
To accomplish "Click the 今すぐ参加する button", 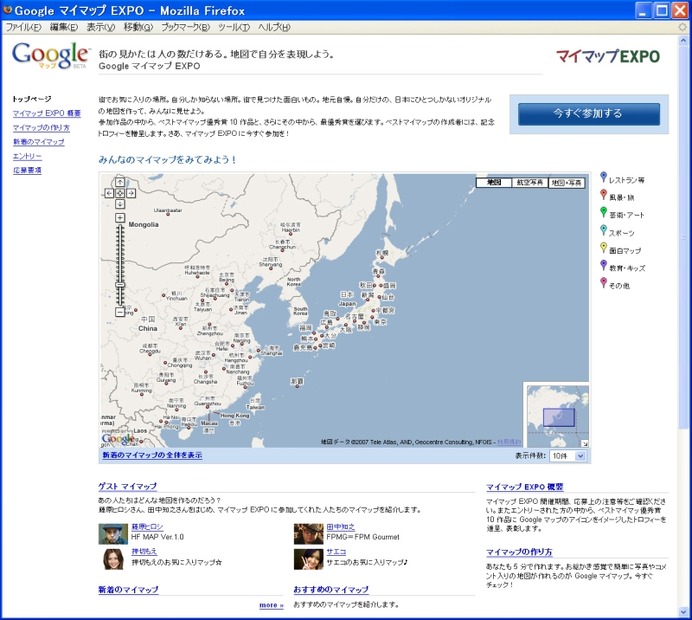I will tap(589, 114).
